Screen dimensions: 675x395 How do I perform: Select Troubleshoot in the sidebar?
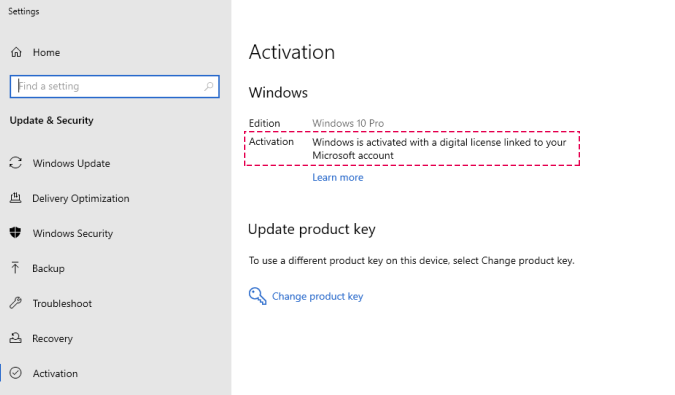(x=62, y=303)
